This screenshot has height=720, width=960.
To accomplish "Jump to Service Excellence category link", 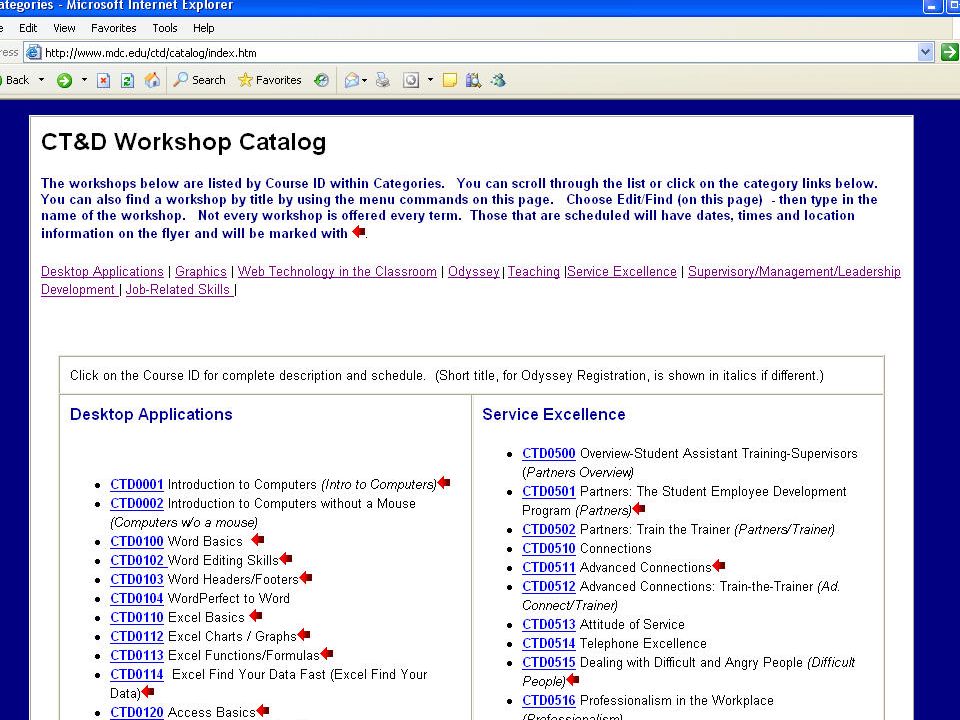I will coord(622,271).
